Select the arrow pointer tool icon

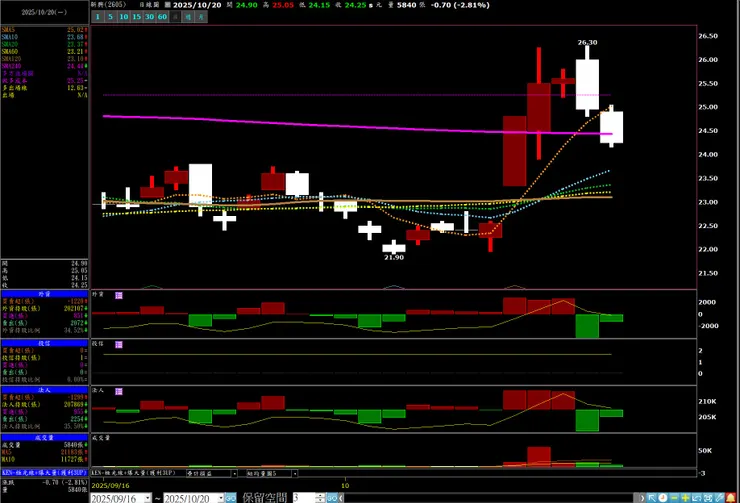(652, 498)
